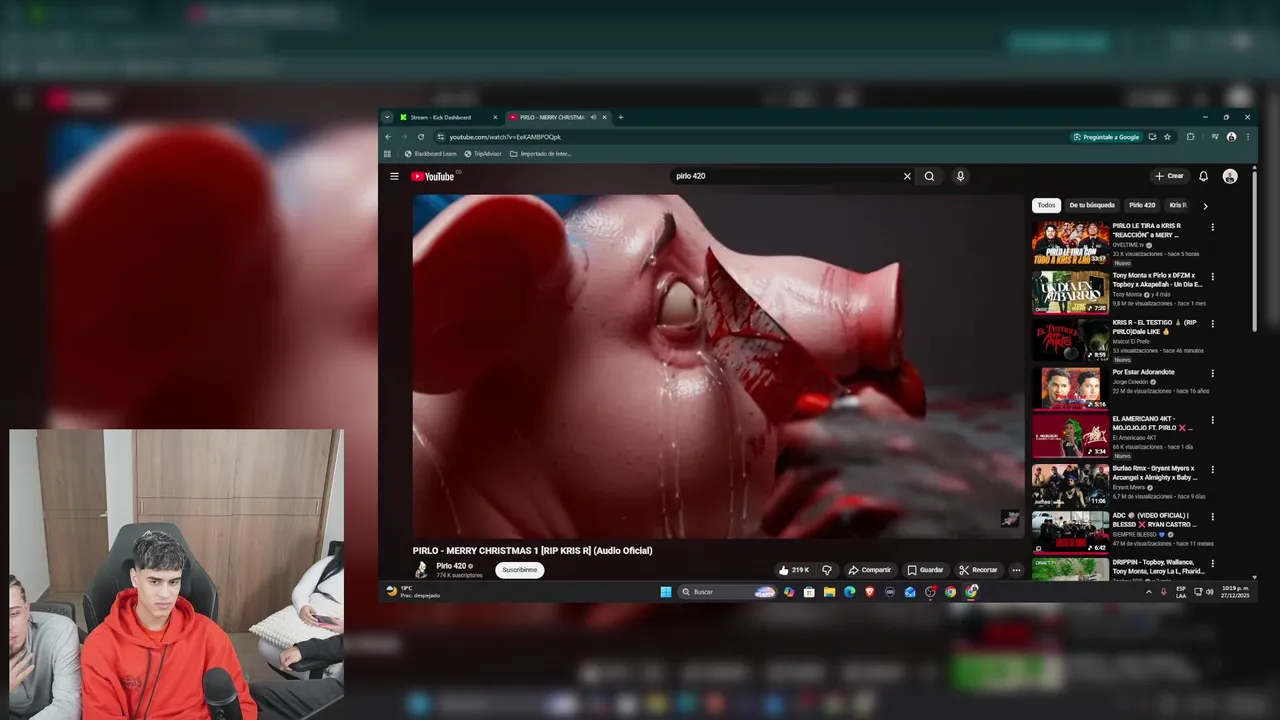Image resolution: width=1280 pixels, height=720 pixels.
Task: Bookmark this page with the star icon
Action: coord(1167,137)
